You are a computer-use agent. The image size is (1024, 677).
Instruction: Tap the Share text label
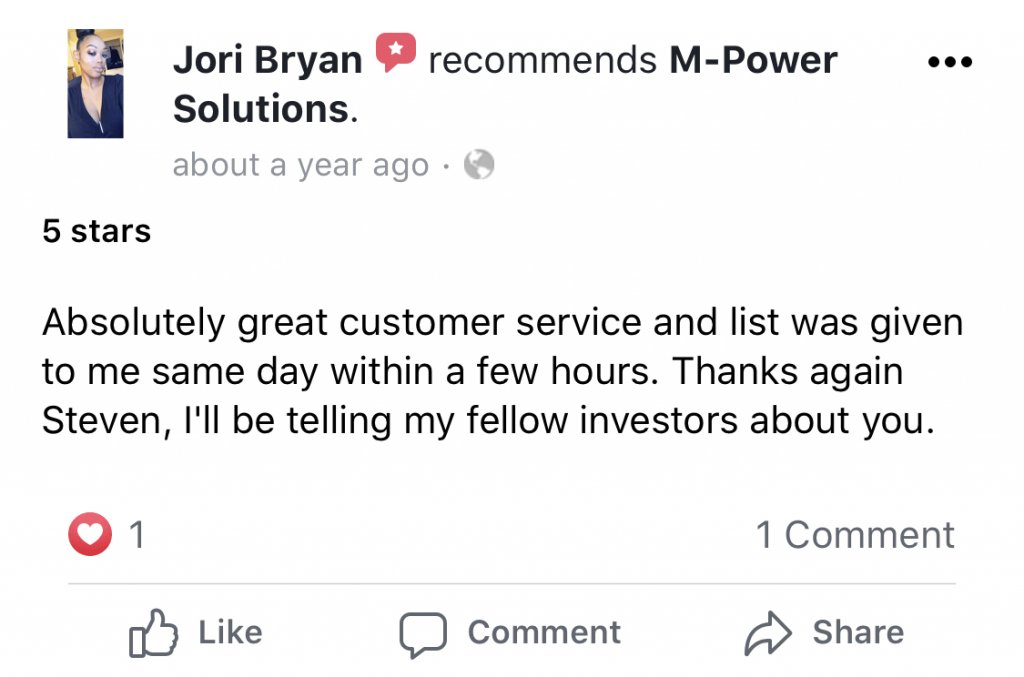tap(858, 632)
